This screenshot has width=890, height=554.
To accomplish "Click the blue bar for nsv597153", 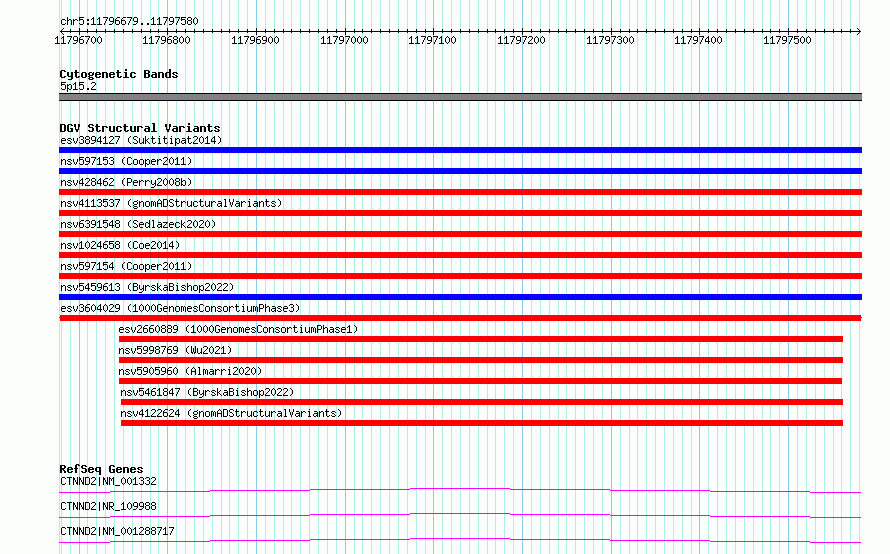I will point(460,171).
